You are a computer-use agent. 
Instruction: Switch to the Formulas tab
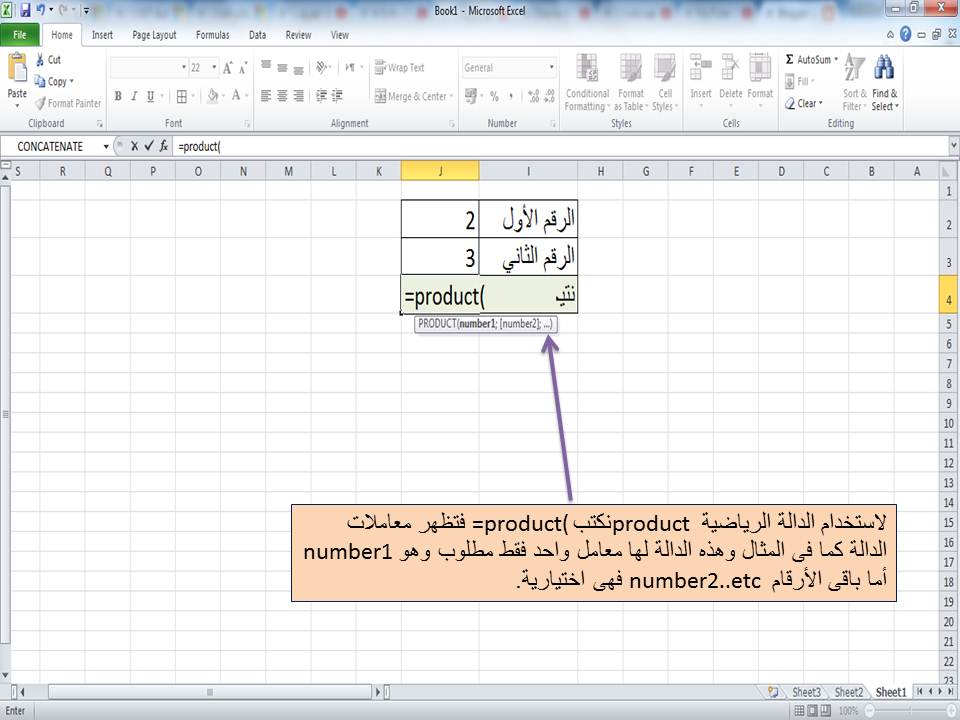(x=212, y=35)
